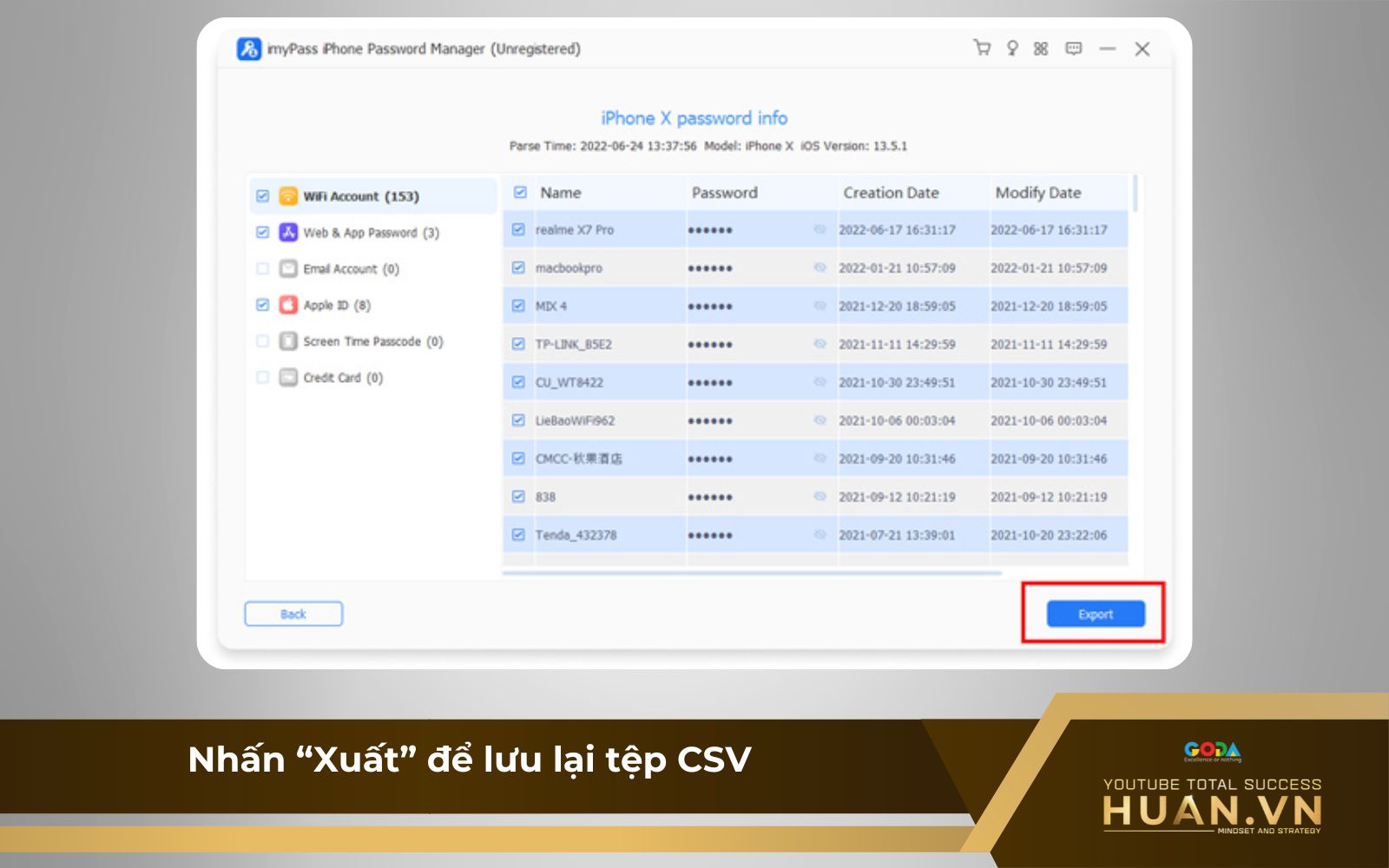Close the imyPass window
1389x868 pixels.
click(1142, 49)
